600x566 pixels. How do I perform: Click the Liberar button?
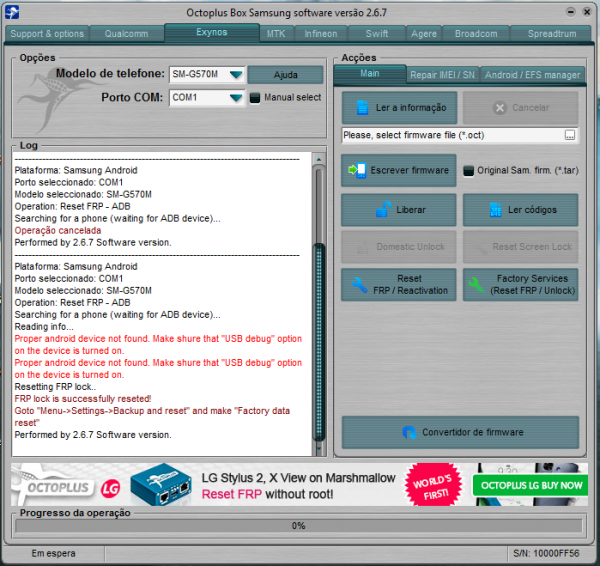[x=399, y=210]
